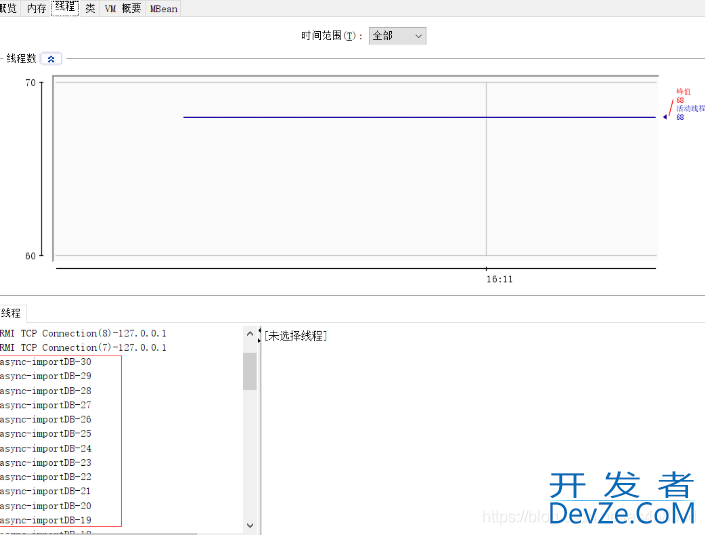This screenshot has width=705, height=535.
Task: Click the 16:11 time axis label
Action: [x=499, y=279]
